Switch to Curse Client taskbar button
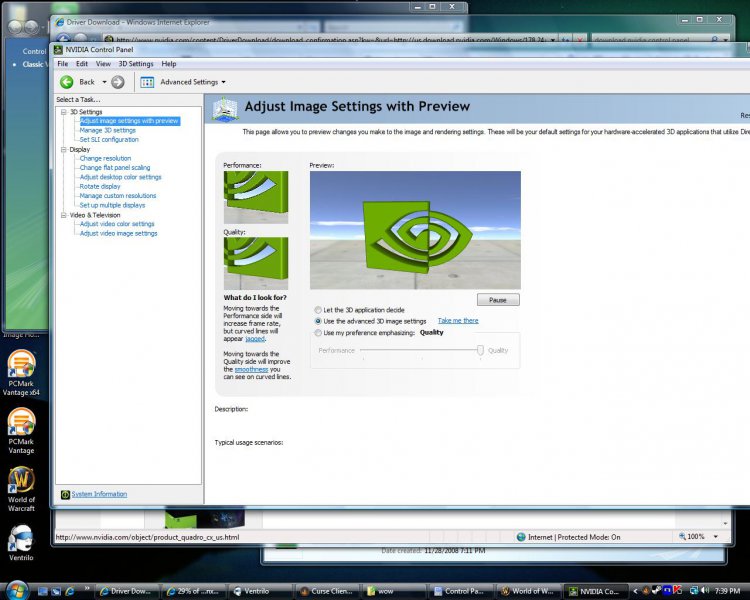This screenshot has height=600, width=750. coord(327,591)
